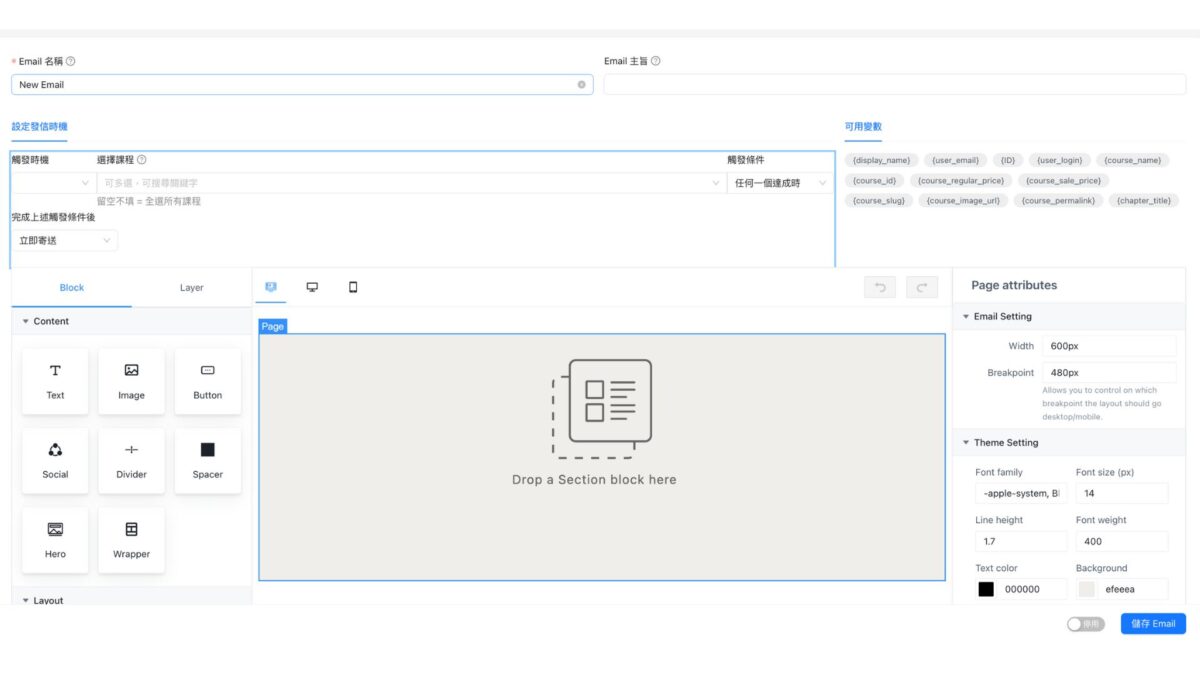The image size is (1200, 675).
Task: Click the 儲存 Email save button
Action: [x=1152, y=624]
